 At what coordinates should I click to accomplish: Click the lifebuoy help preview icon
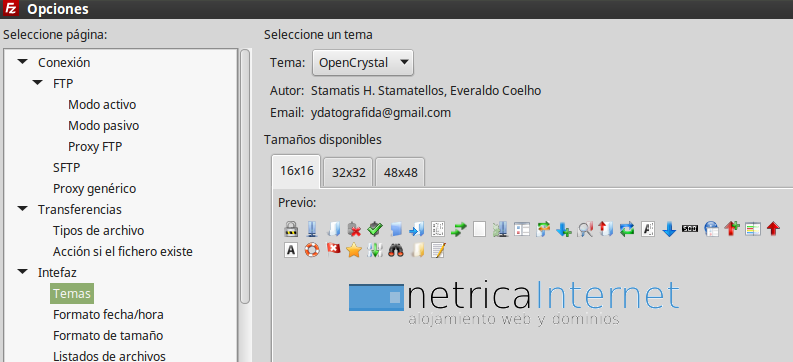pyautogui.click(x=312, y=250)
